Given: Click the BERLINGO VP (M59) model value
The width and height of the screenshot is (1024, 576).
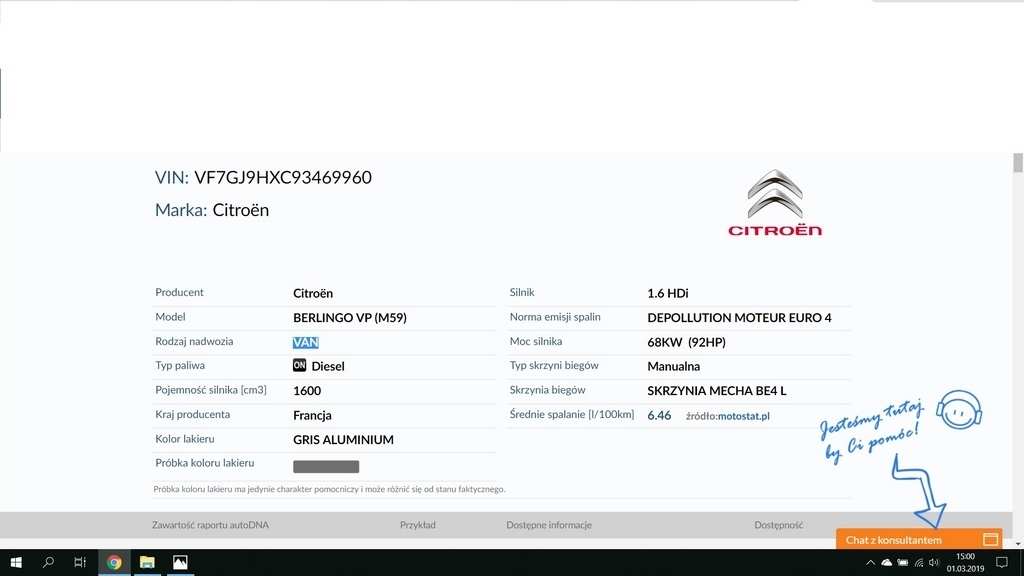Looking at the screenshot, I should (x=349, y=318).
